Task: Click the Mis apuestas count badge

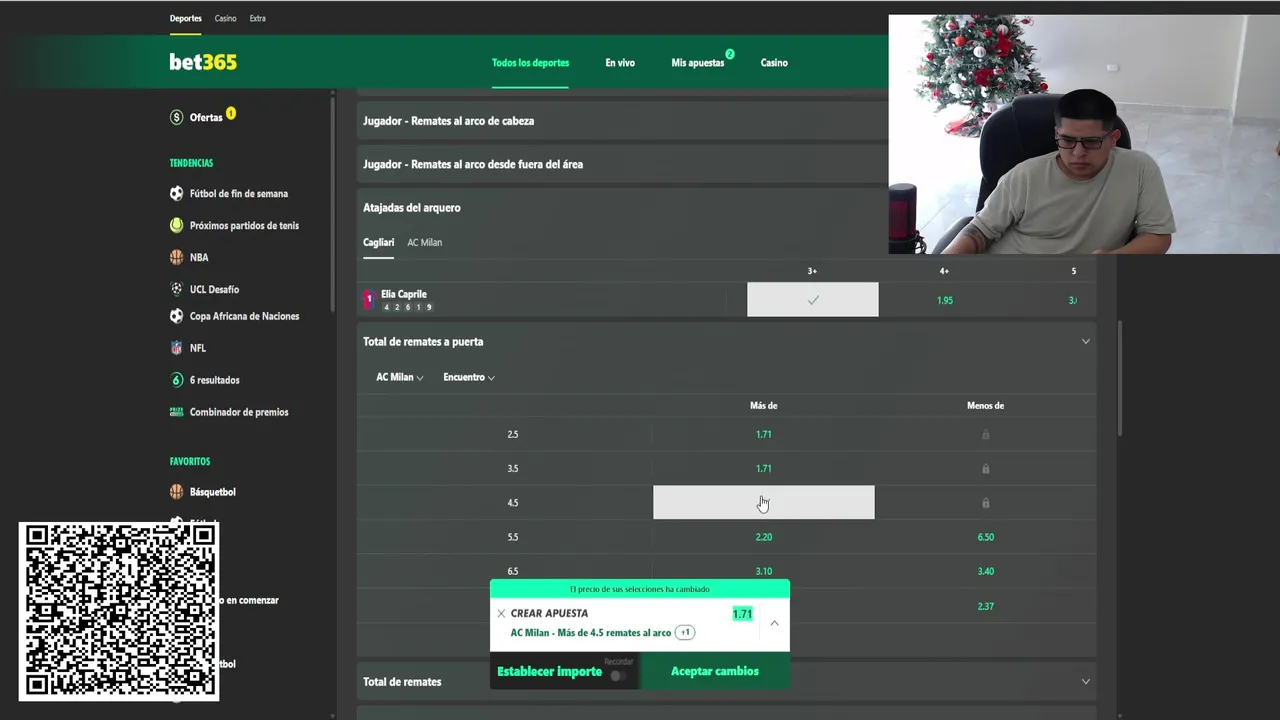Action: tap(730, 54)
